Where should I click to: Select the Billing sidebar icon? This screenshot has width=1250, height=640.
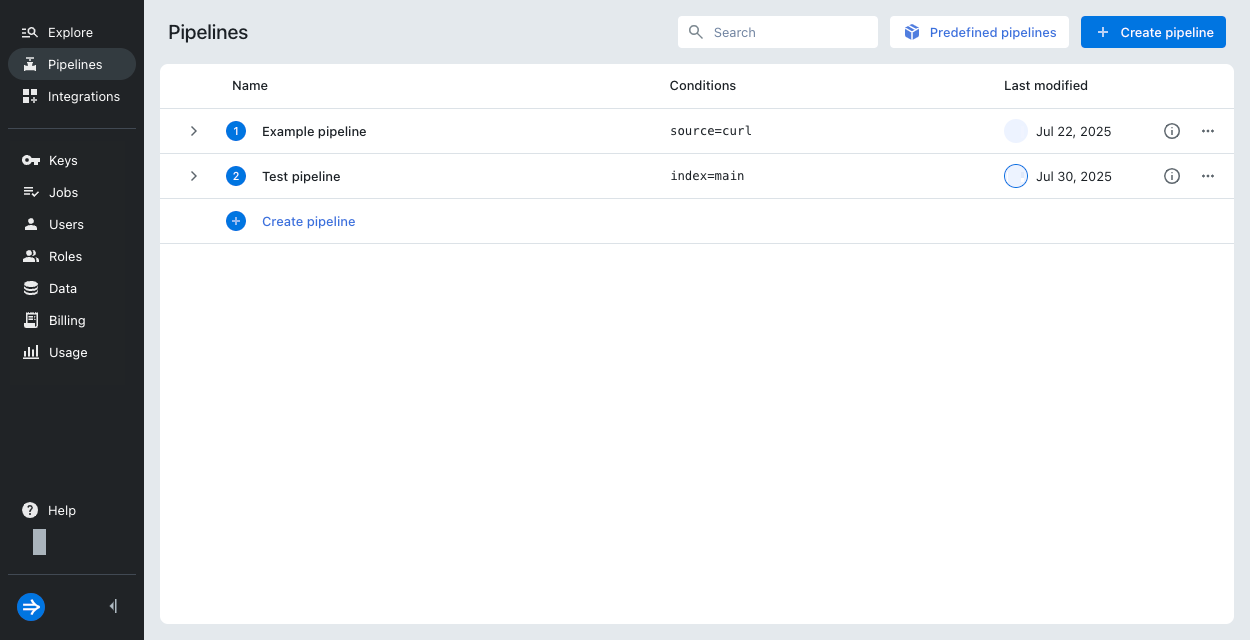tap(30, 320)
